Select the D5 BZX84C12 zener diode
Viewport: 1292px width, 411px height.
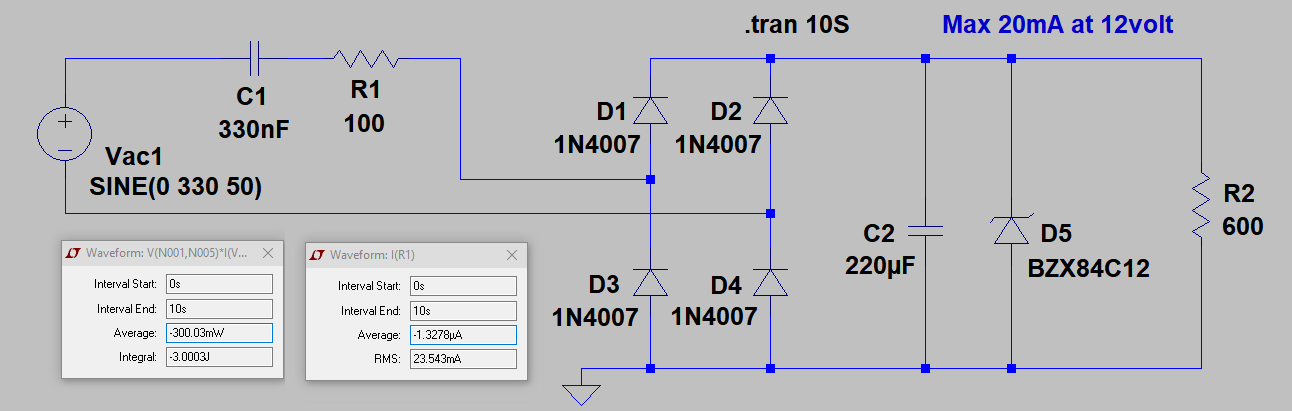1011,232
